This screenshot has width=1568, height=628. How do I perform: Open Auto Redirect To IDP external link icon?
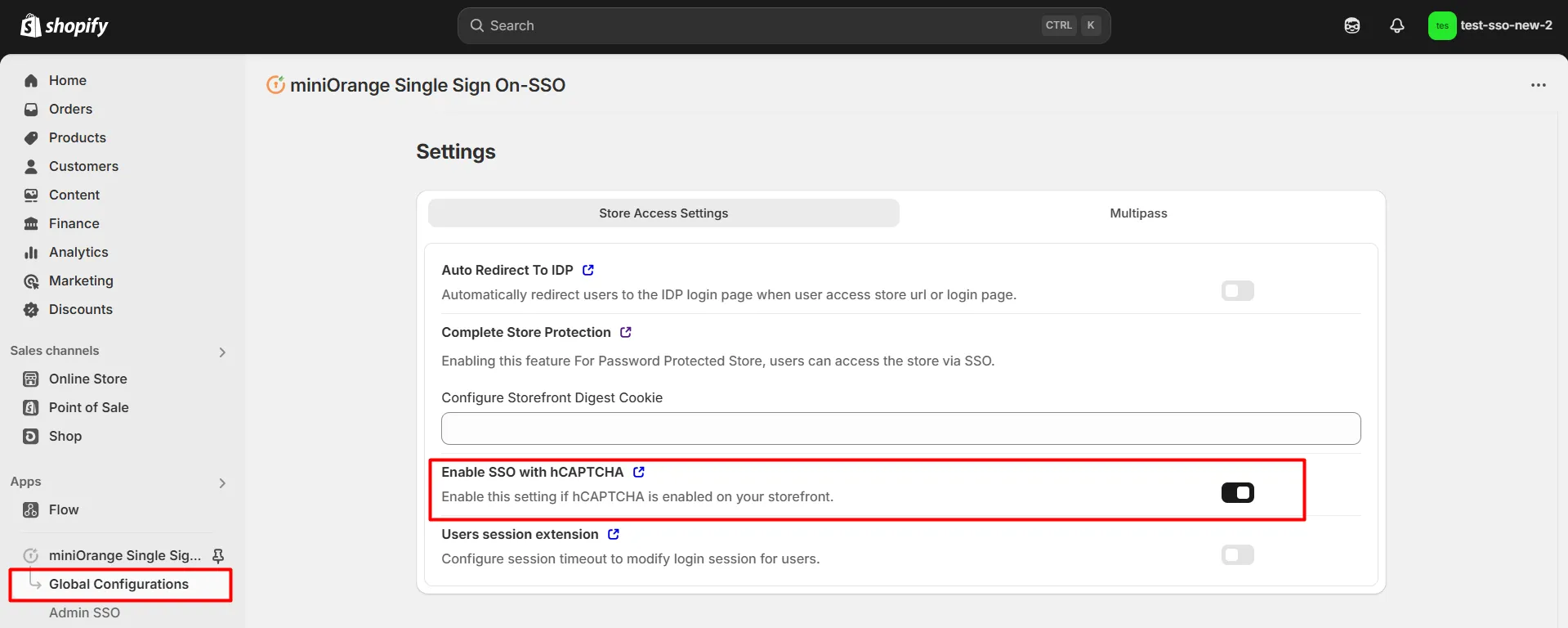point(588,270)
